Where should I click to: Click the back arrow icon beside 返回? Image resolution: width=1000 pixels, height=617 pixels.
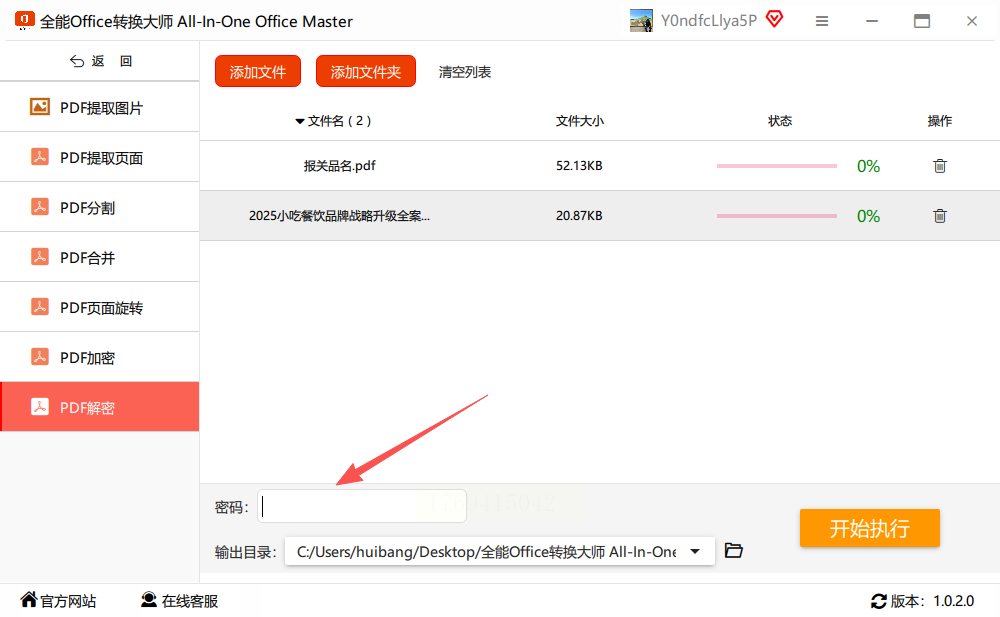coord(77,61)
